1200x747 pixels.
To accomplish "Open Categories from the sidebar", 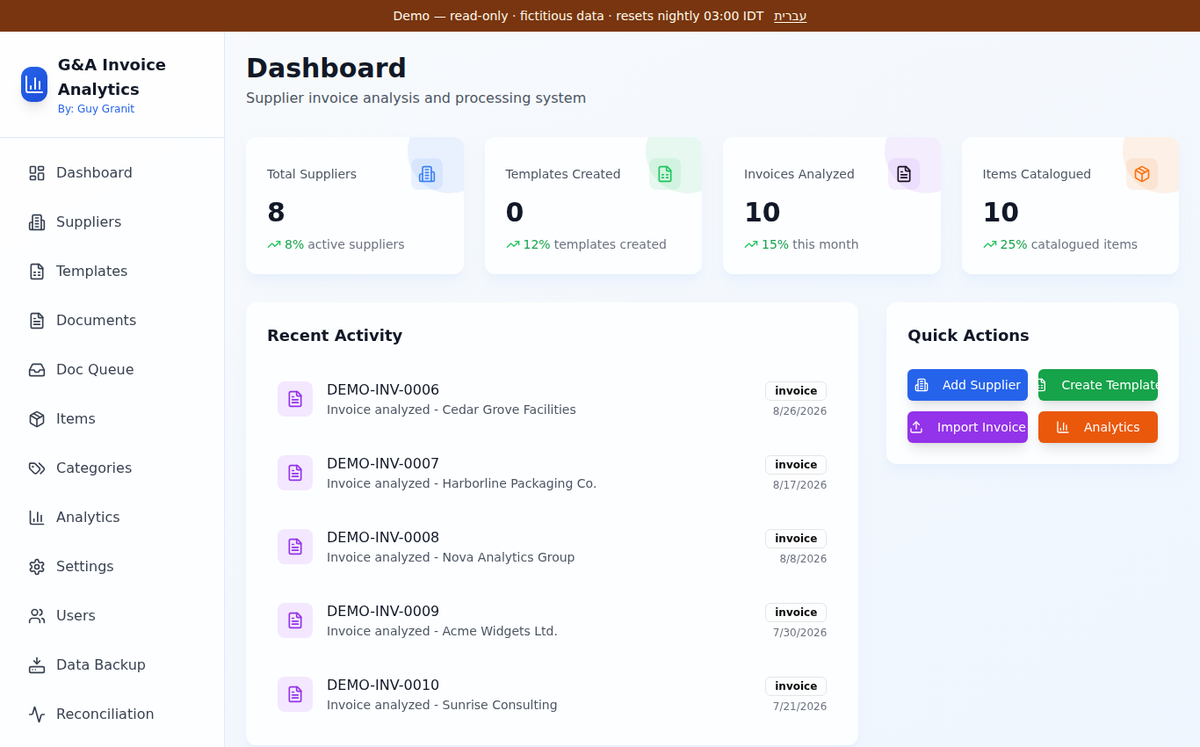I will click(112, 468).
